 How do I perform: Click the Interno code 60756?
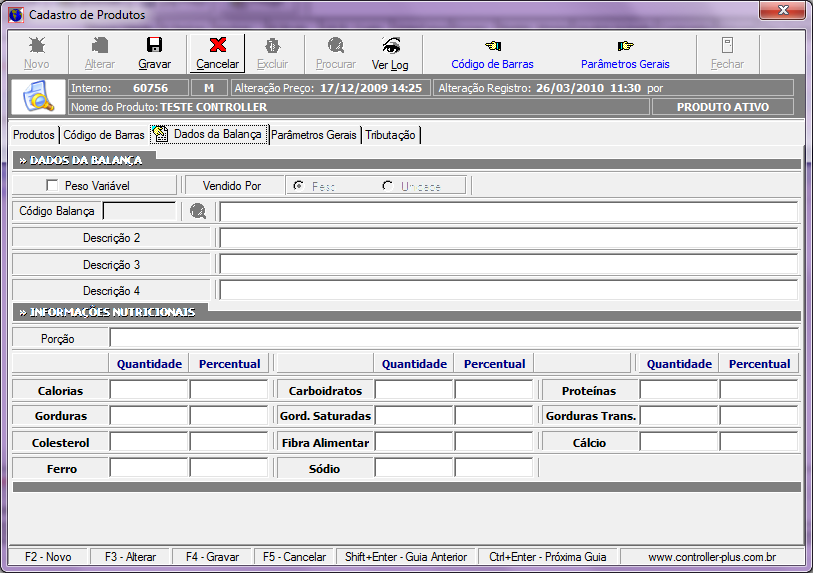pyautogui.click(x=150, y=88)
